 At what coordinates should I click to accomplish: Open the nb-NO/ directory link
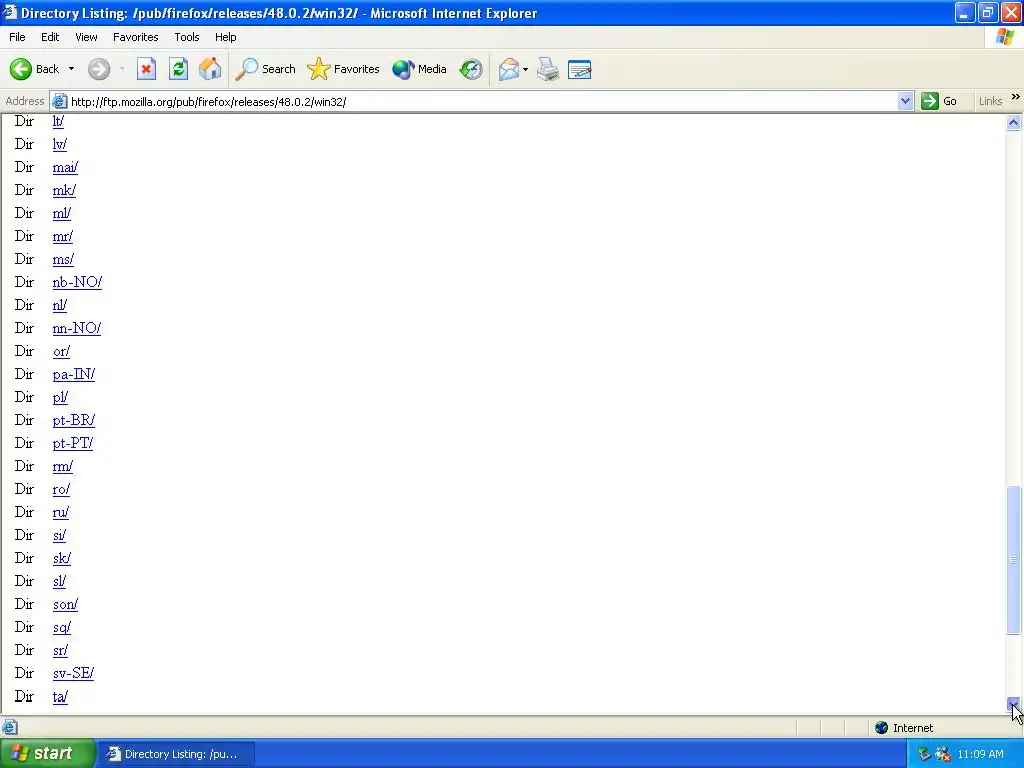(x=77, y=282)
